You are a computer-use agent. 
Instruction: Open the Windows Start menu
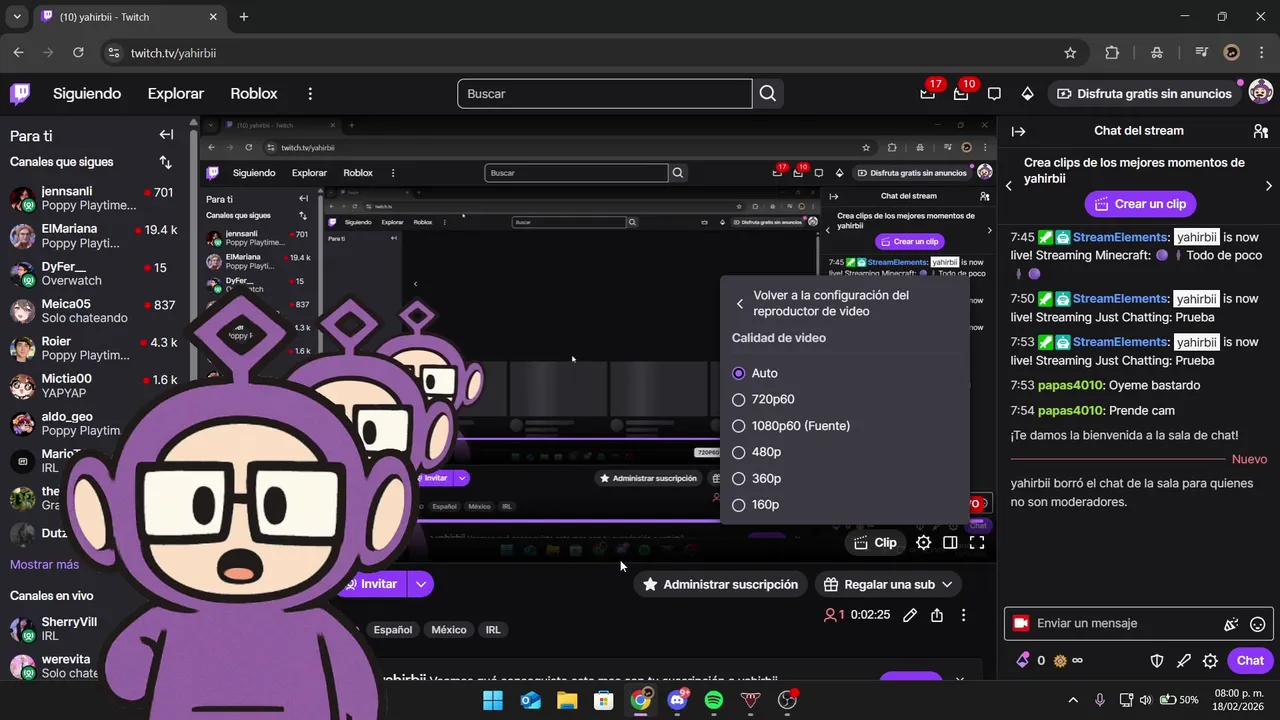pos(493,700)
